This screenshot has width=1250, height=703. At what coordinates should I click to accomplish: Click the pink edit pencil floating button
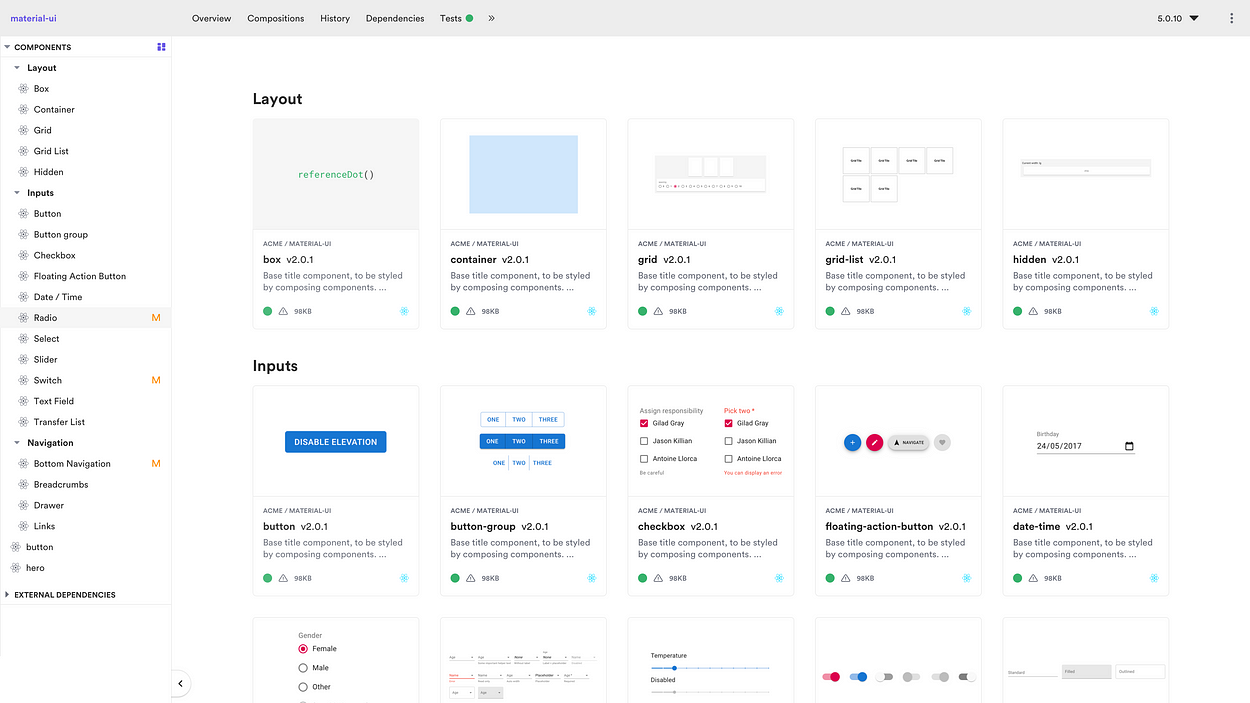[x=875, y=442]
